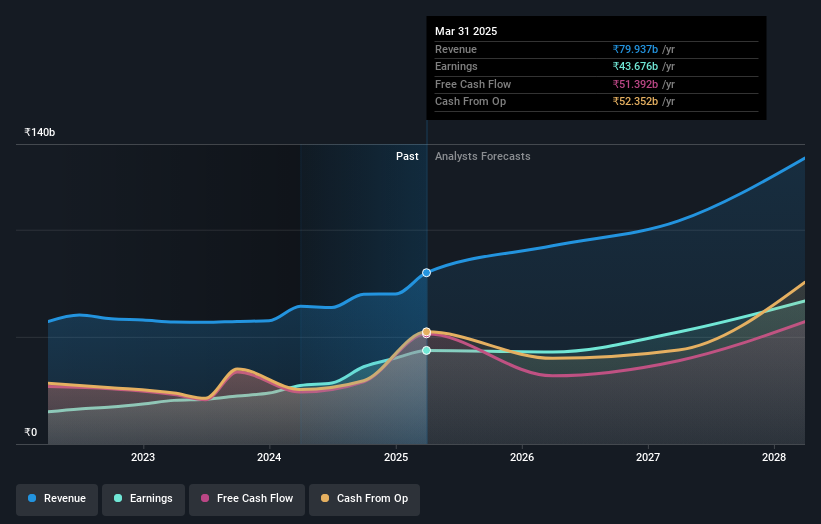This screenshot has width=821, height=524.
Task: Click the Earnings data point marker
Action: click(x=427, y=350)
